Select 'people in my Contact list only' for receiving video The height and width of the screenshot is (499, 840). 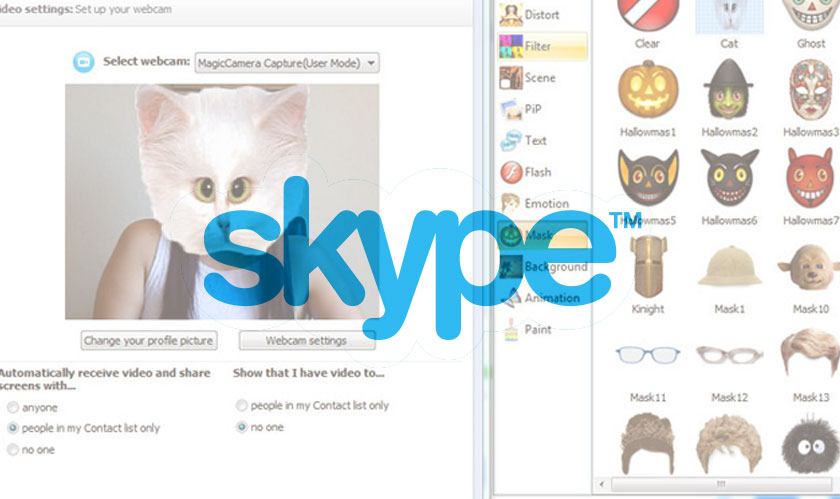pos(13,428)
